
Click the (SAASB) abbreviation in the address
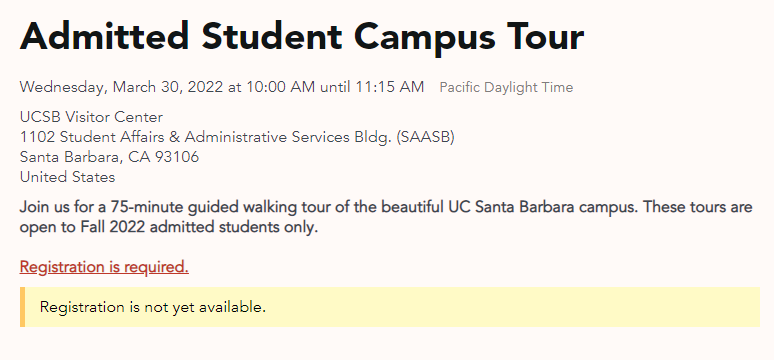coord(425,137)
